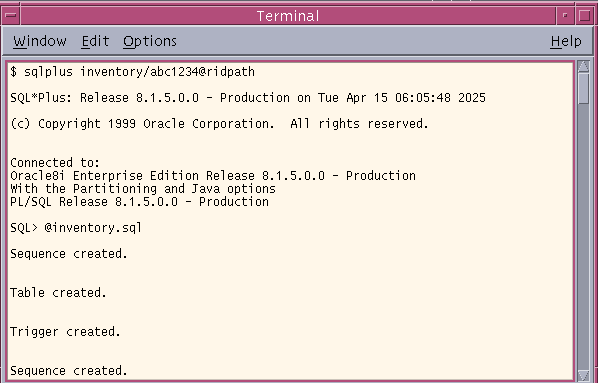Click the PL/SQL Release 8.1.5.0.0 line

click(139, 202)
